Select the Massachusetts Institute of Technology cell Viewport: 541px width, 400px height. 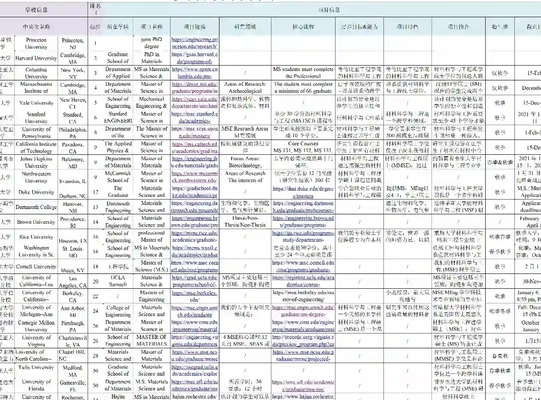[36, 88]
